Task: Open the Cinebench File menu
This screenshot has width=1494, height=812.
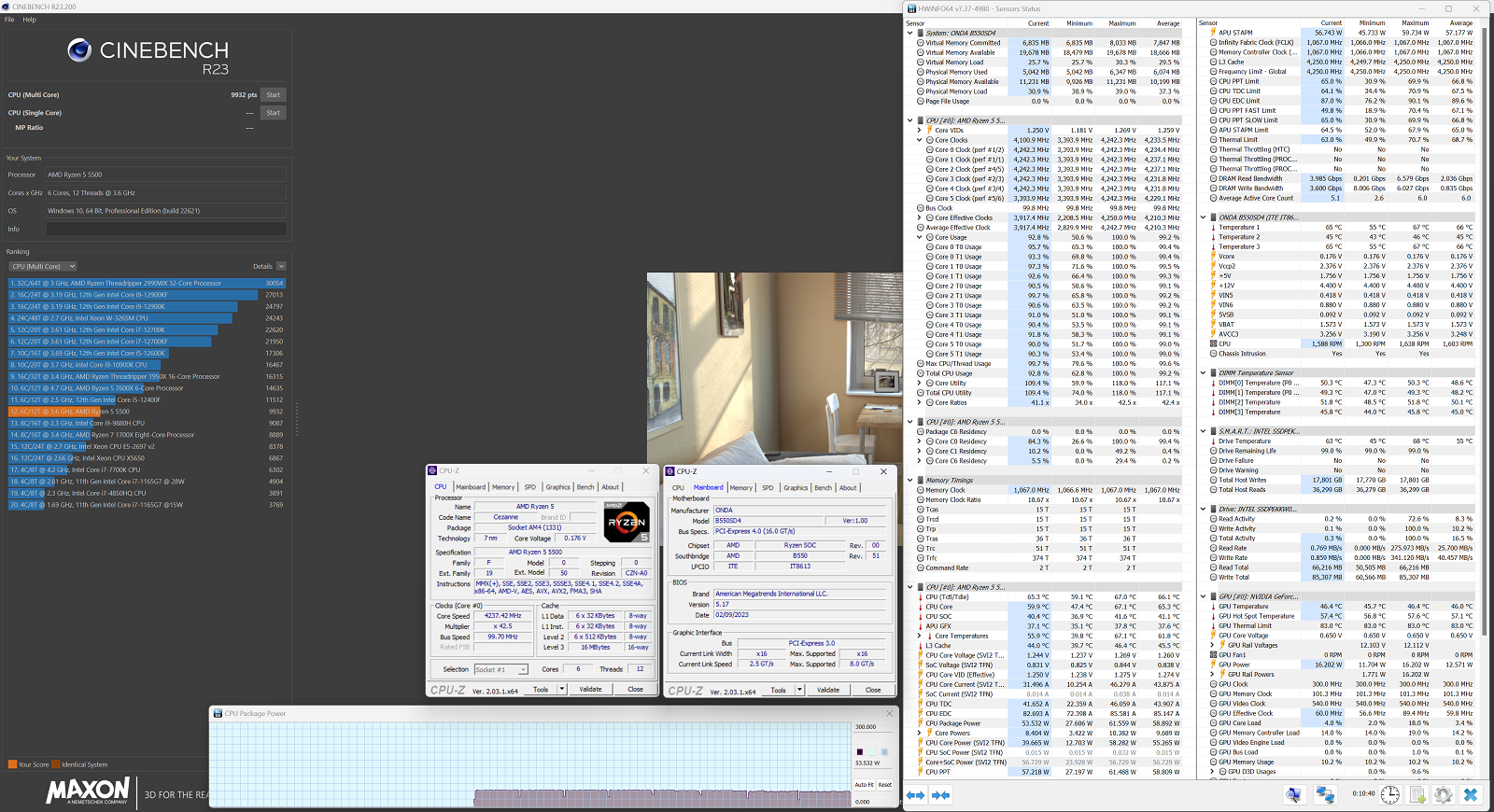Action: [x=9, y=20]
